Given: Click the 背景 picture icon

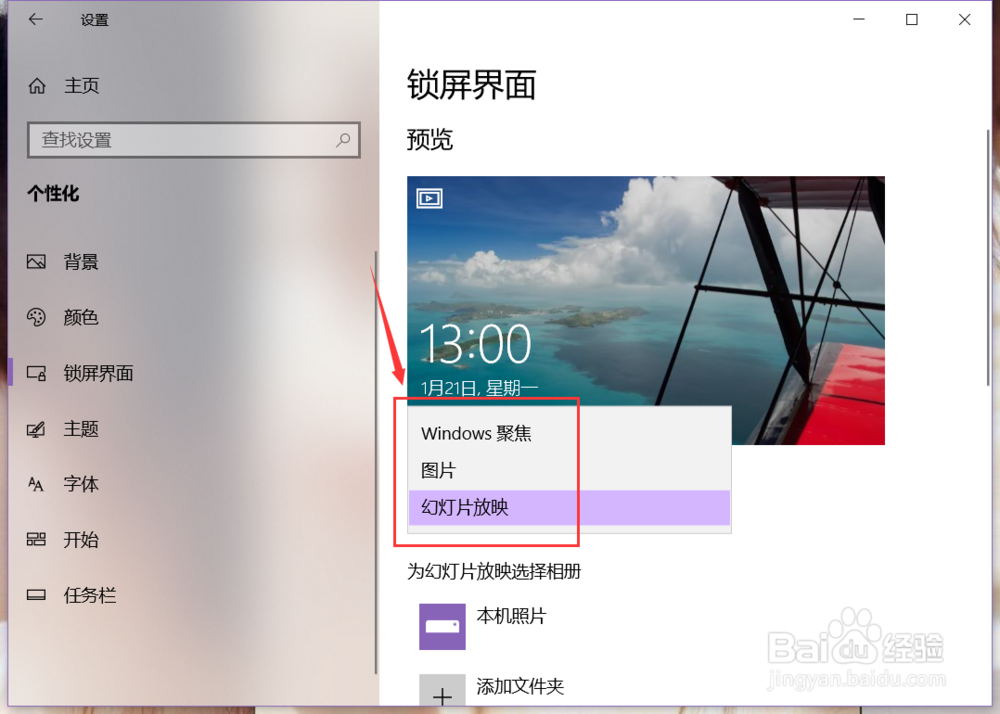Looking at the screenshot, I should tap(36, 261).
